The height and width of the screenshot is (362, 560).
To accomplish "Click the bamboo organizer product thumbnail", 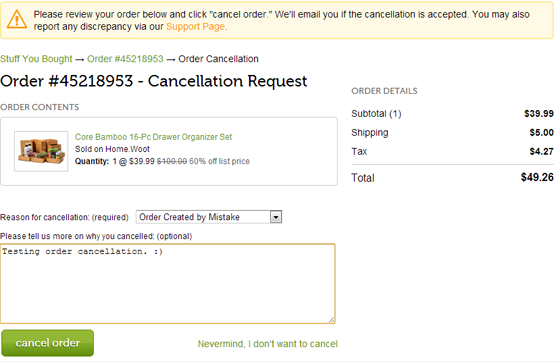I will point(41,151).
